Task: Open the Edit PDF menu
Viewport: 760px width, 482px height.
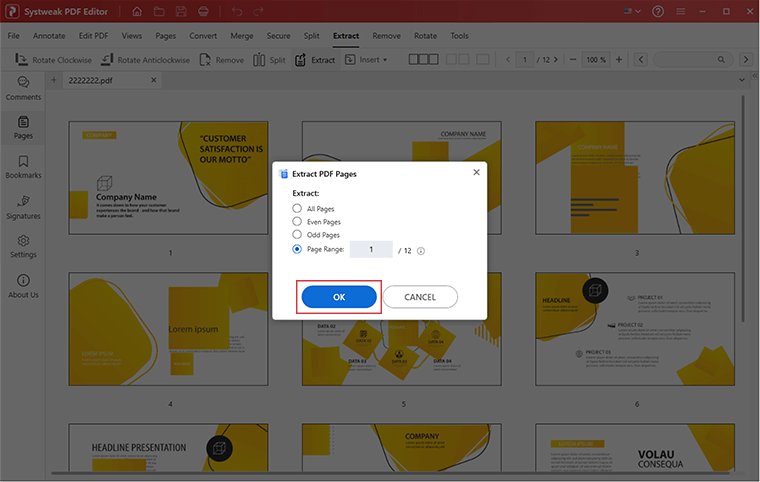Action: click(94, 35)
